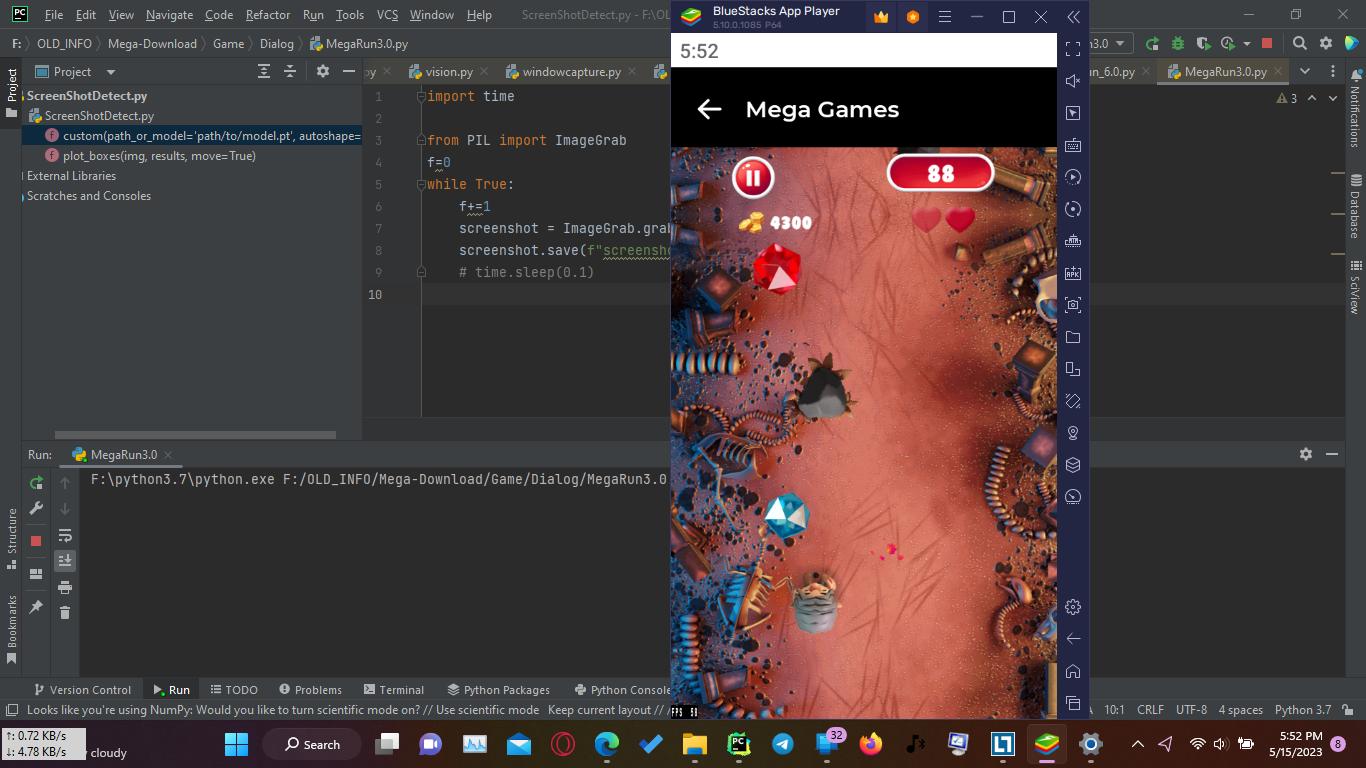Enter BlueStacks full screen mode
The image size is (1366, 768).
coord(1073,49)
